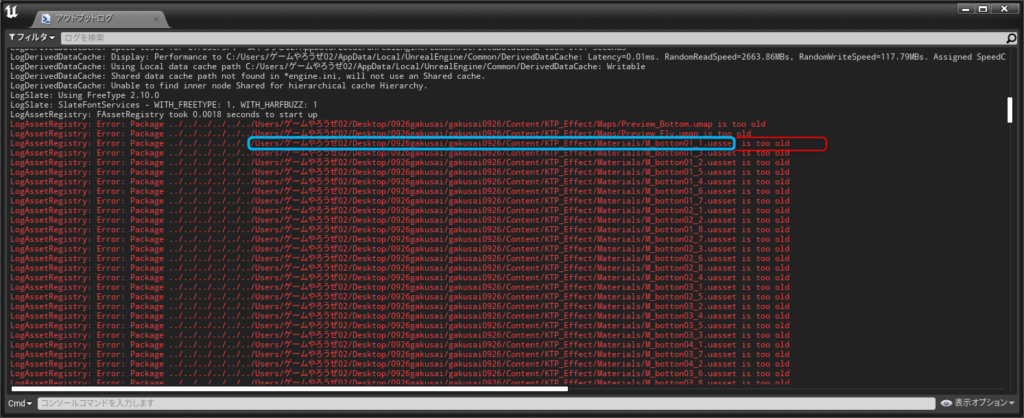Select the アウトプットログ tab

click(92, 19)
